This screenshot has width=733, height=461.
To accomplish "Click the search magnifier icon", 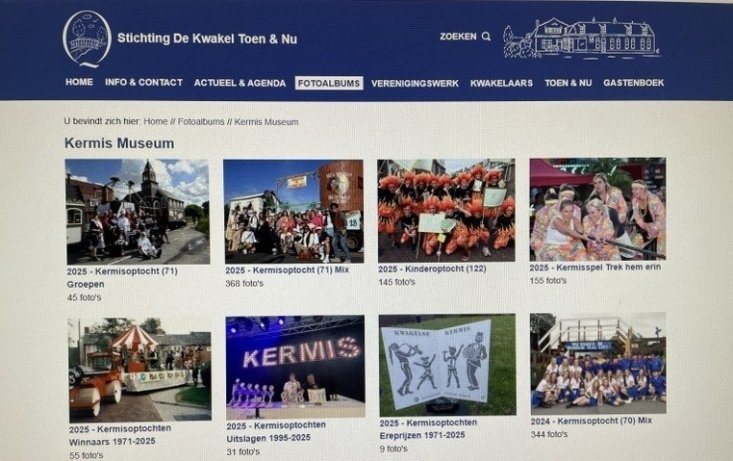I will (x=486, y=36).
